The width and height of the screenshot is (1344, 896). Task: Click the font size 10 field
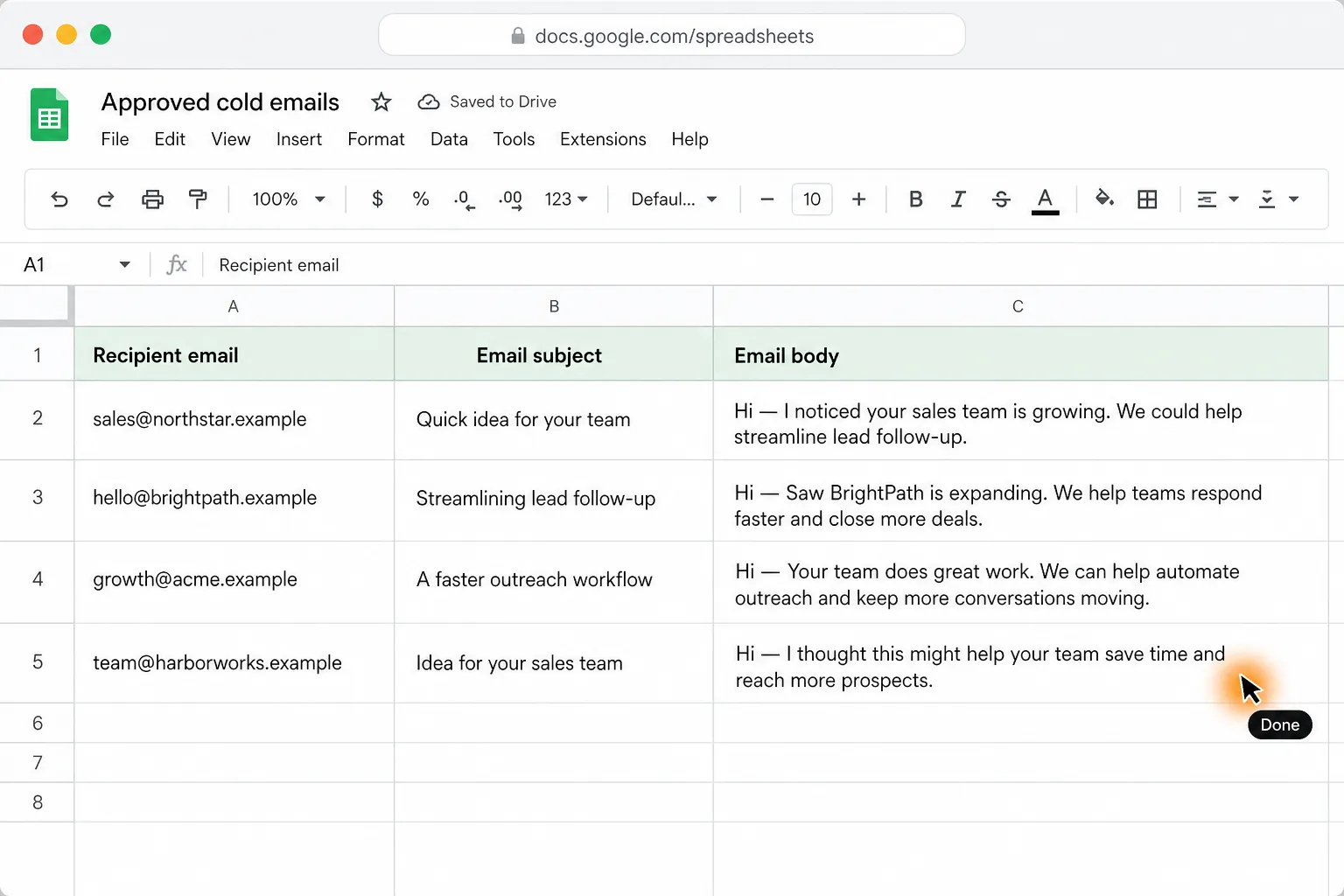click(x=812, y=199)
